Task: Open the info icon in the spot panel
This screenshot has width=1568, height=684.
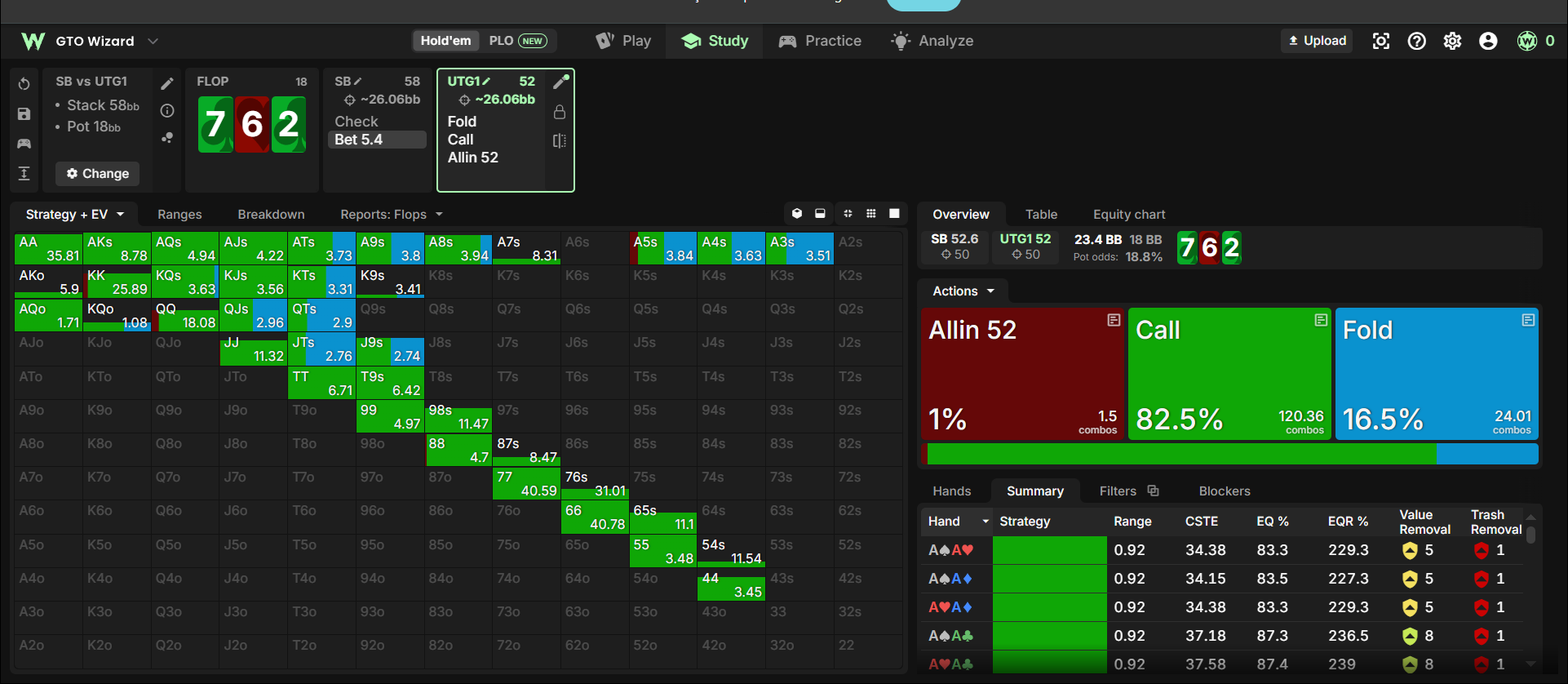Action: click(167, 110)
